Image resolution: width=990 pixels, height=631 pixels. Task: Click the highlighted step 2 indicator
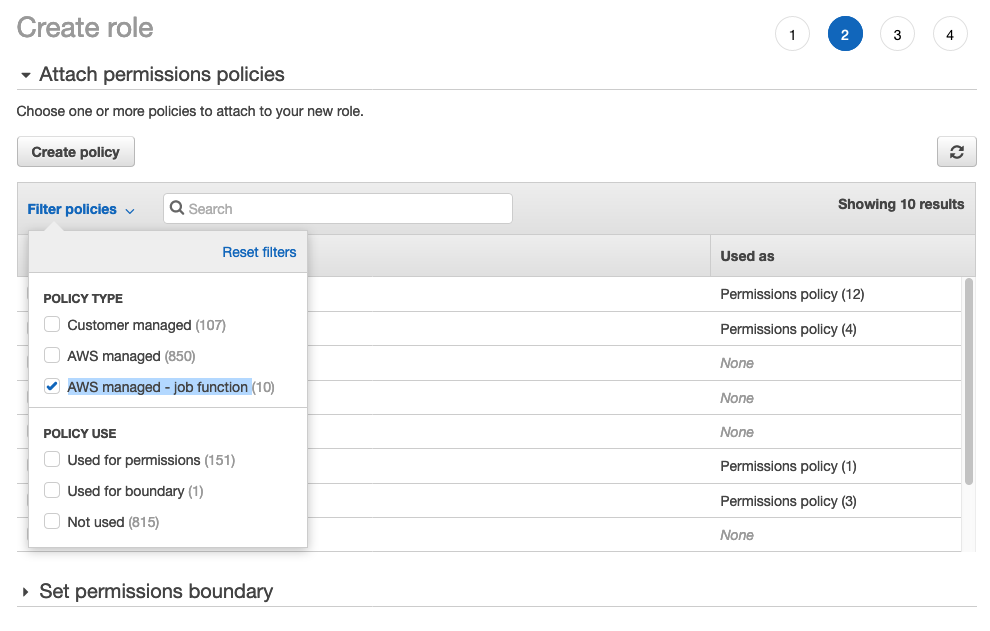point(845,33)
